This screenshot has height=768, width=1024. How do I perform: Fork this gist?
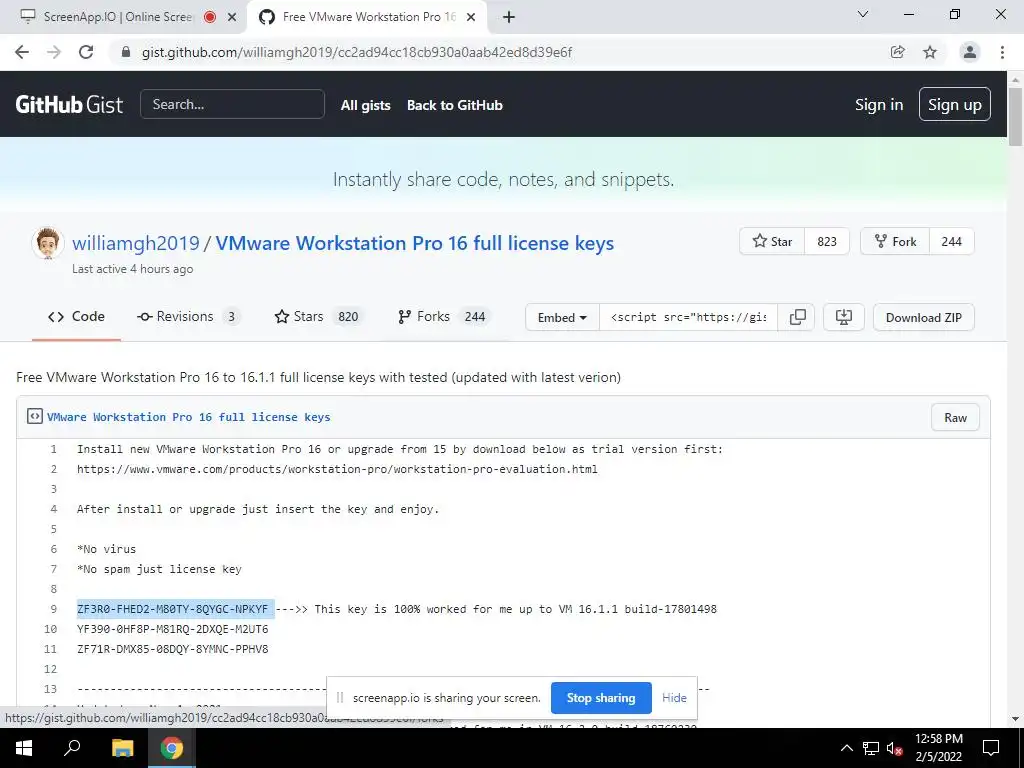[895, 242]
